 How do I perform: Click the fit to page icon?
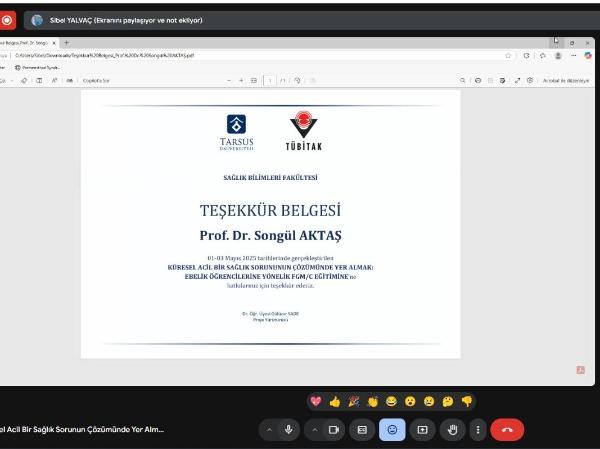253,80
